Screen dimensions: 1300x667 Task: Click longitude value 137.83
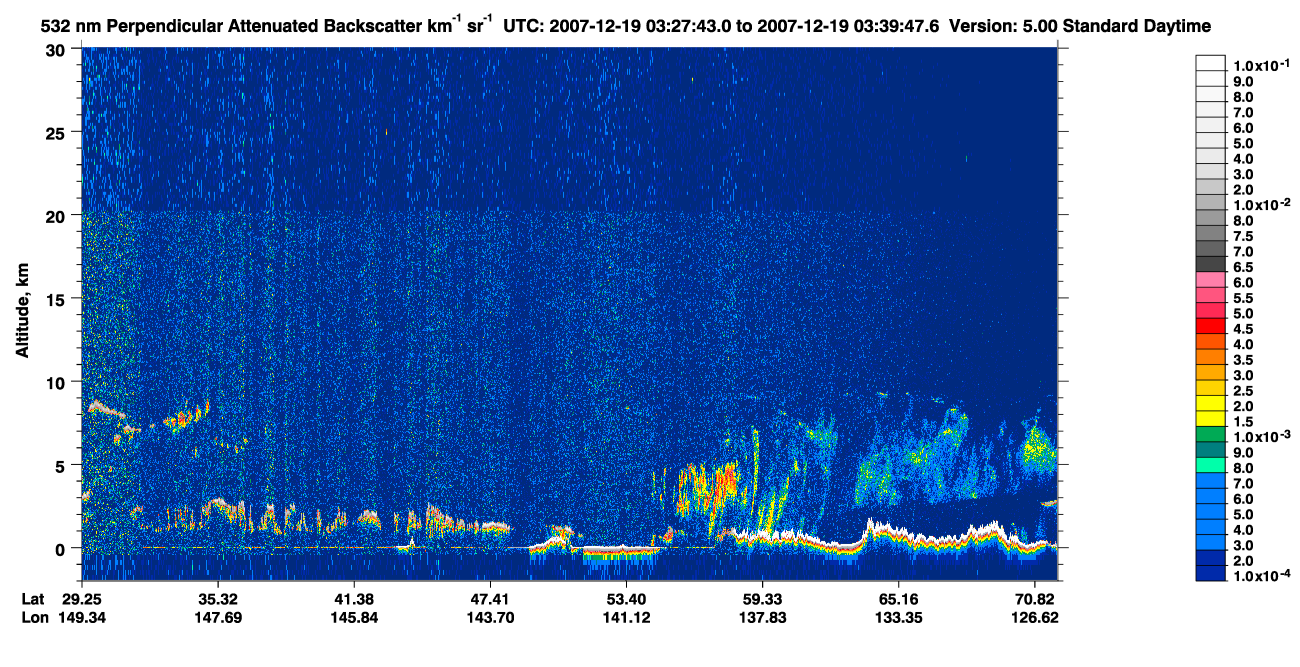(762, 617)
